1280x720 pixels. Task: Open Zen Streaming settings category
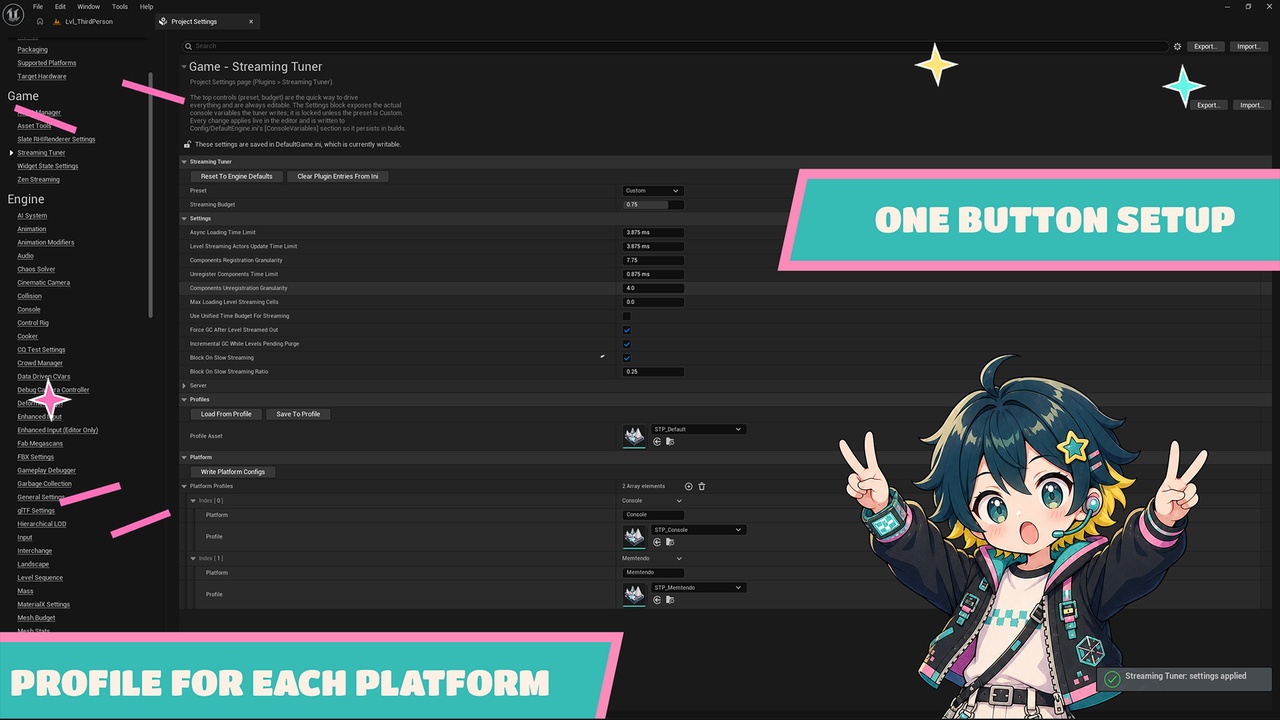coord(38,180)
